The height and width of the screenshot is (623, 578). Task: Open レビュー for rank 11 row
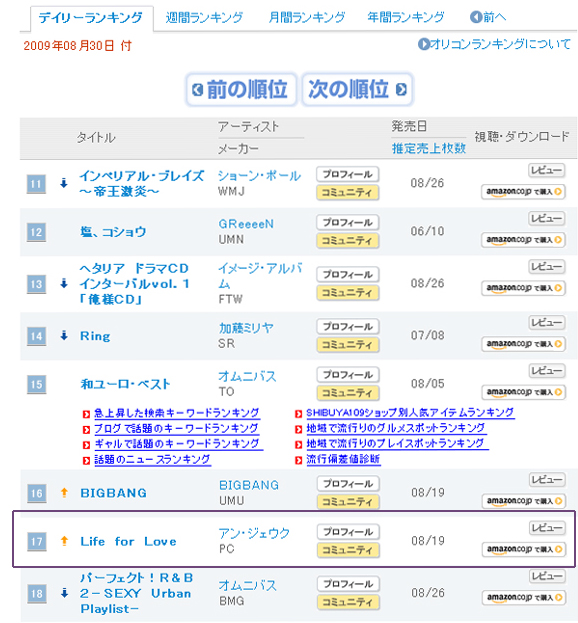(x=546, y=170)
